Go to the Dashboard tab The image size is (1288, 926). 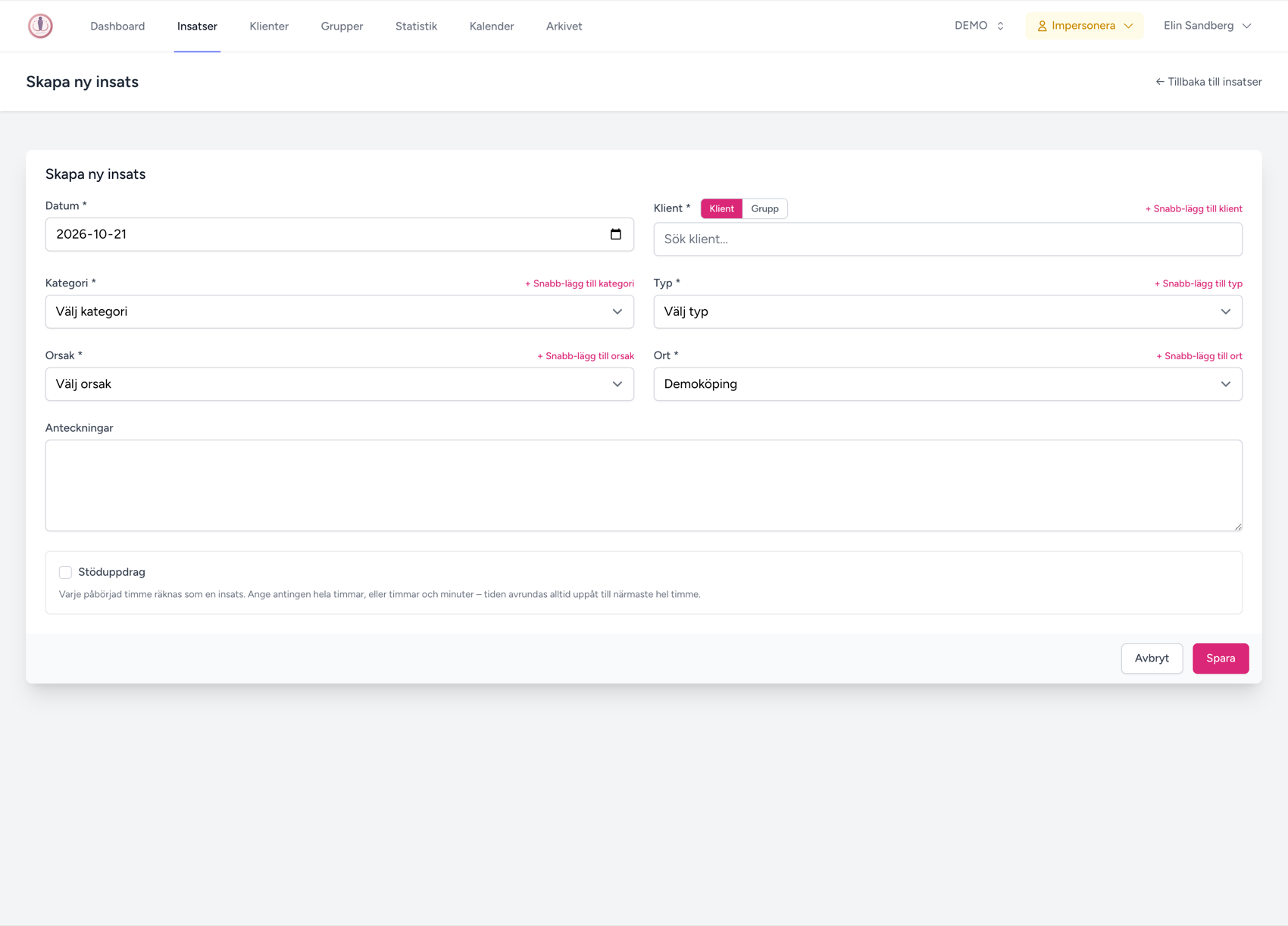pos(117,26)
